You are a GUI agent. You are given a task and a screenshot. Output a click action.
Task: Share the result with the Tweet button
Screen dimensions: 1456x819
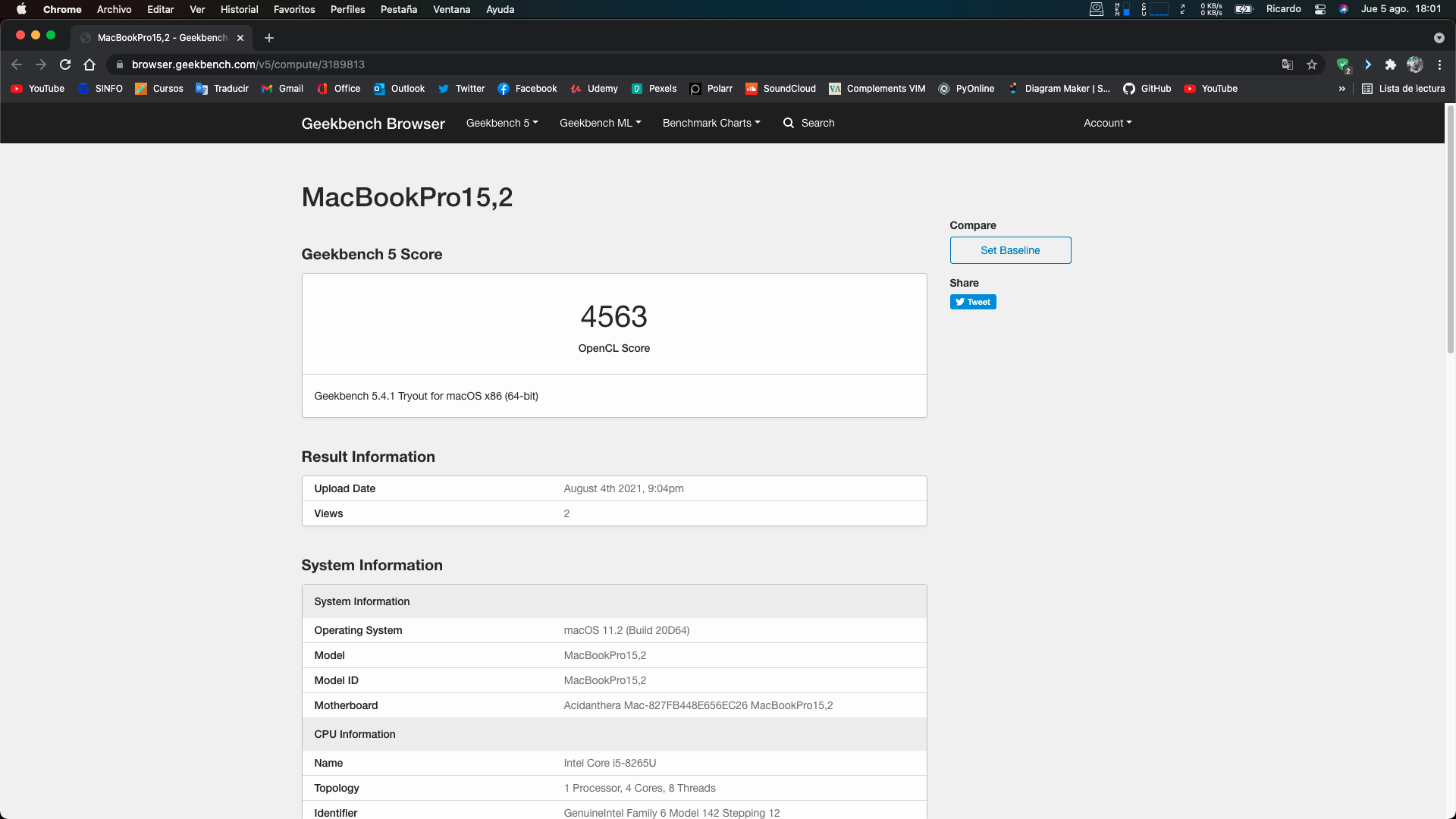tap(973, 301)
